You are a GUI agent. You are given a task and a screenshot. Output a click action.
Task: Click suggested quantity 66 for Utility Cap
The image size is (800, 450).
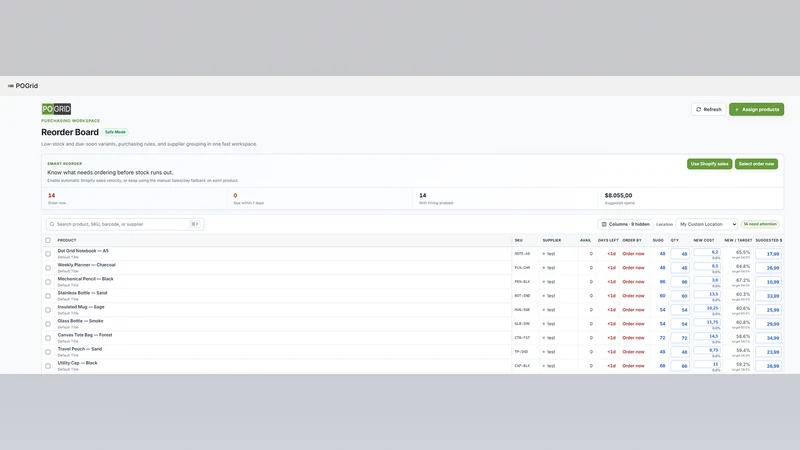click(x=662, y=366)
